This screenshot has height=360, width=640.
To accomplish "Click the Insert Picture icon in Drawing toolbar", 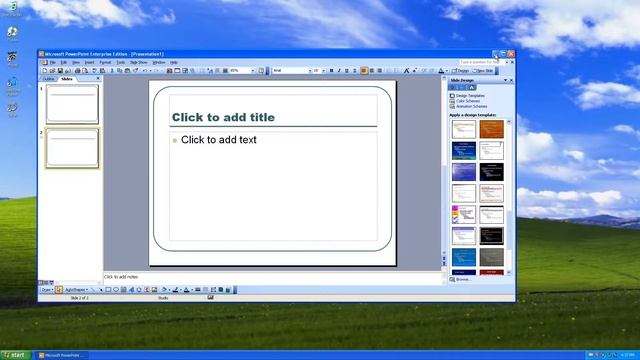I will [154, 290].
